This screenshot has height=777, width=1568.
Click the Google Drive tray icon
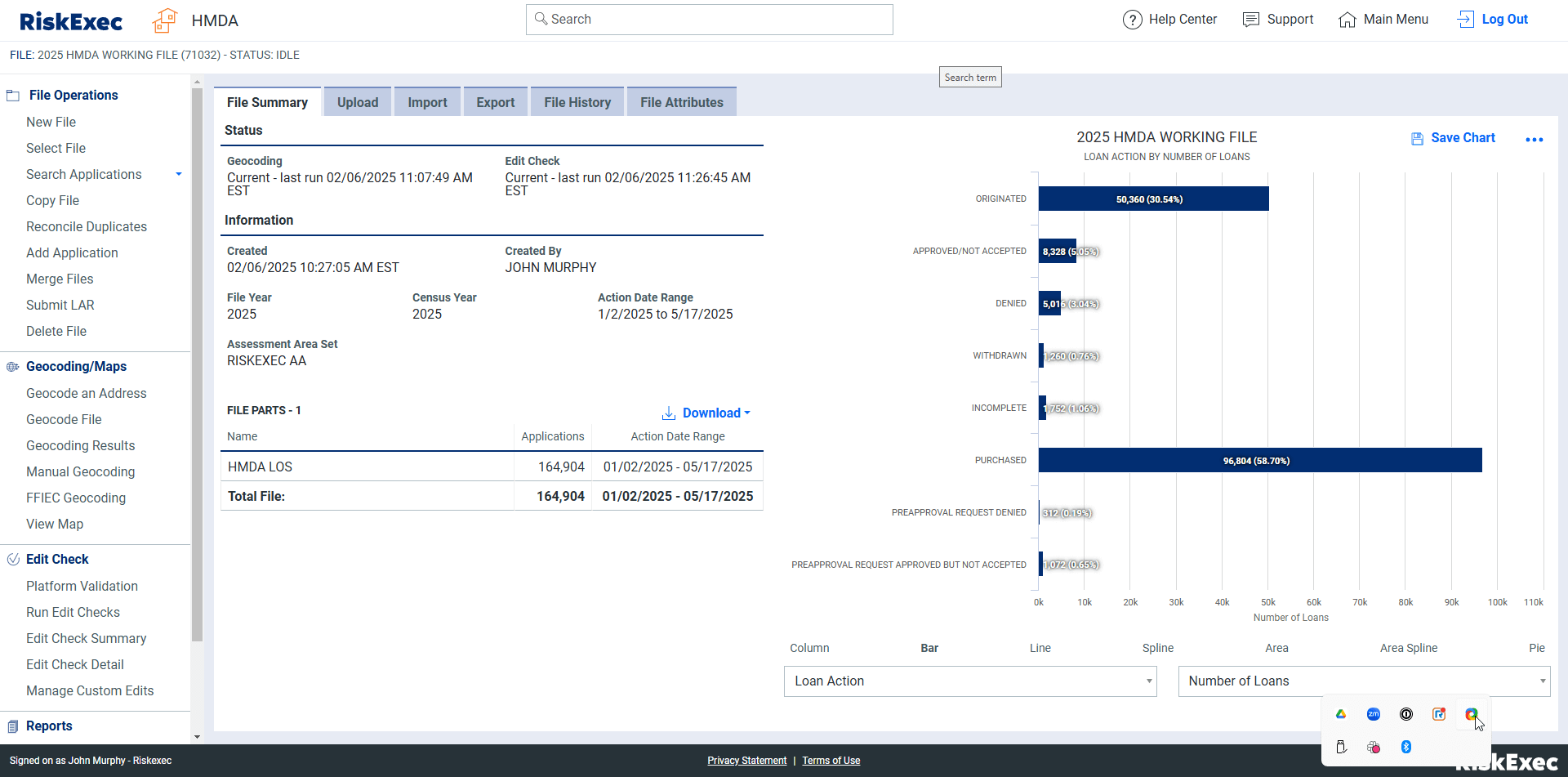[1340, 714]
